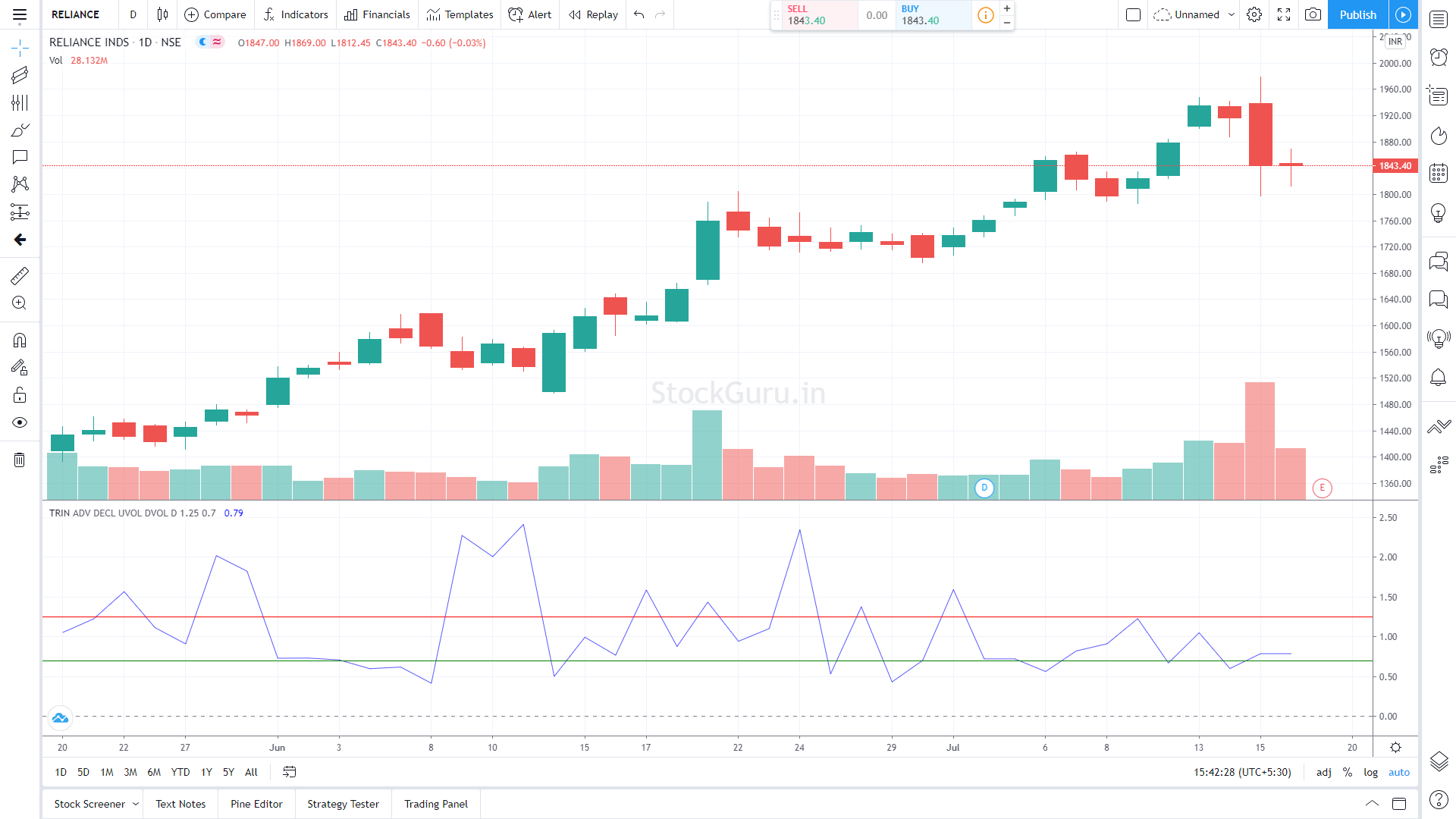Screen dimensions: 1456x819
Task: Toggle lock all drawing tools
Action: (20, 395)
